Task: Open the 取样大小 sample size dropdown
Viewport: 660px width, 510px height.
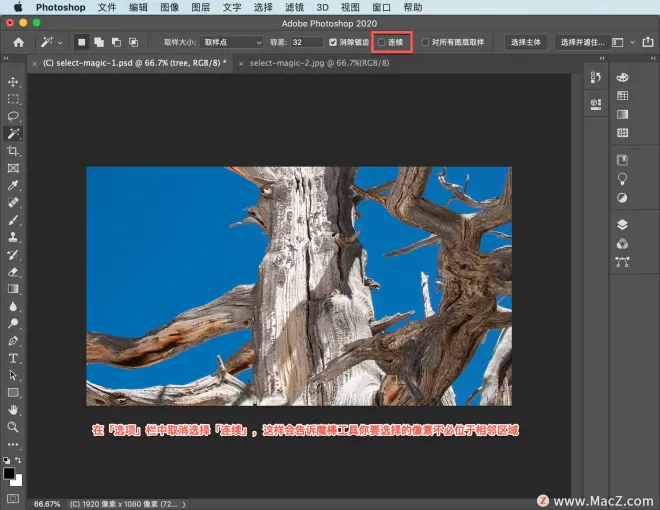Action: (x=232, y=42)
